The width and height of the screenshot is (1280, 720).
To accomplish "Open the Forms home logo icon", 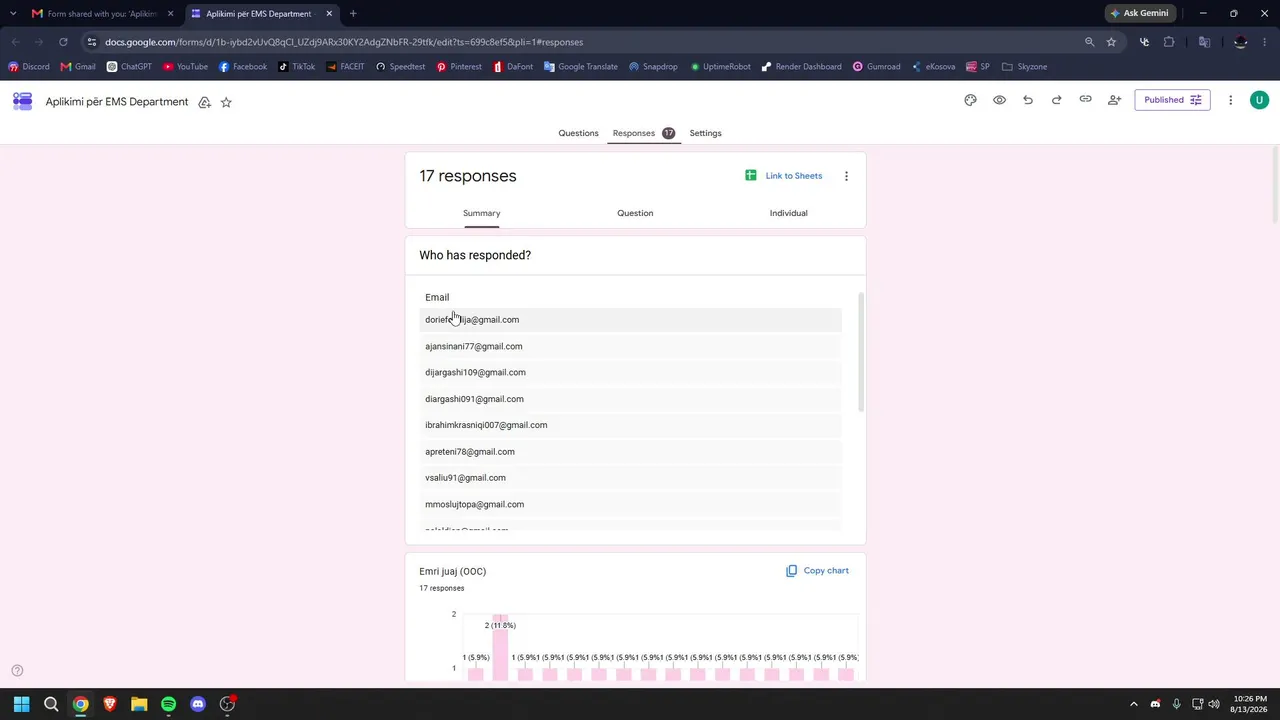I will click(x=22, y=101).
